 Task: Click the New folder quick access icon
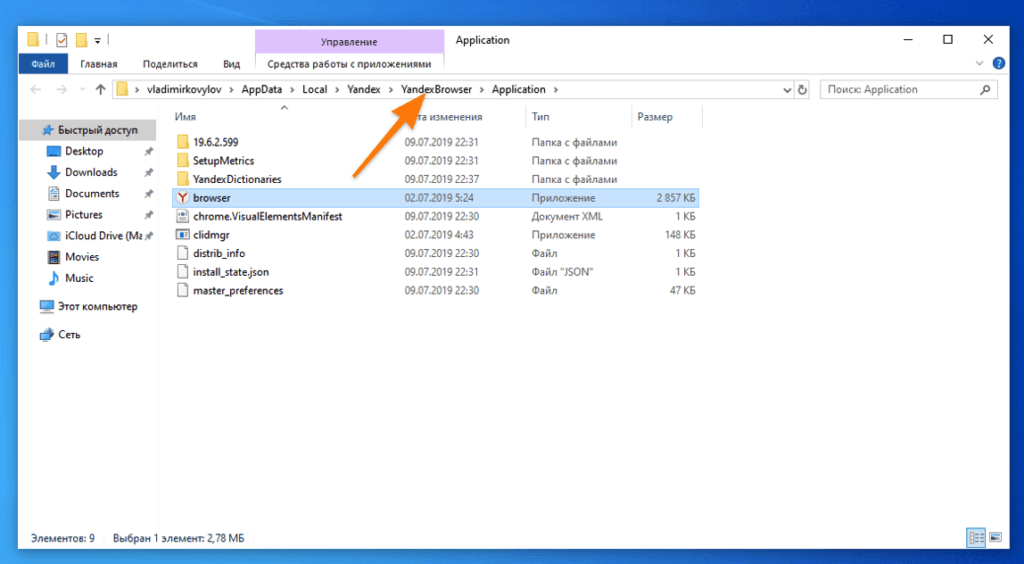click(81, 40)
